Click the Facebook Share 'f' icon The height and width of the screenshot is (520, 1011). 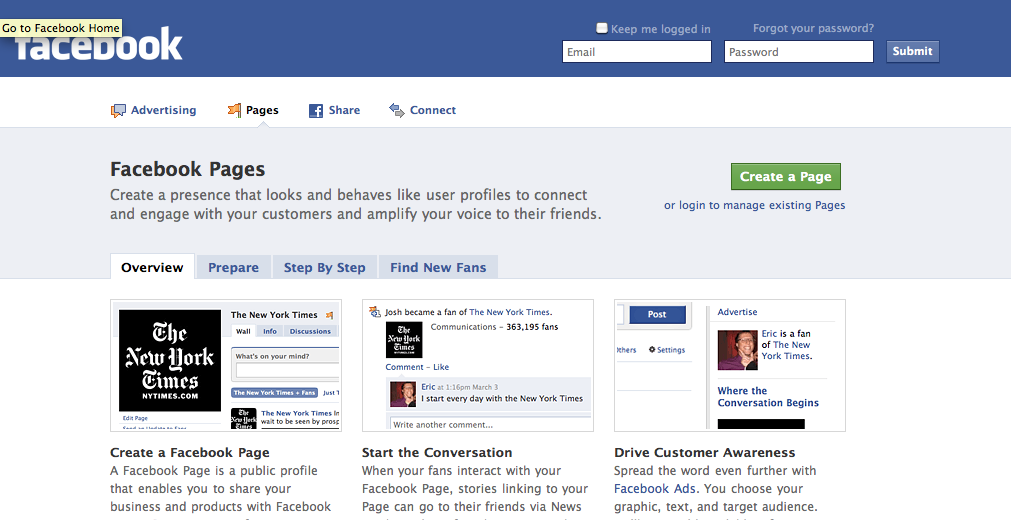coord(316,110)
